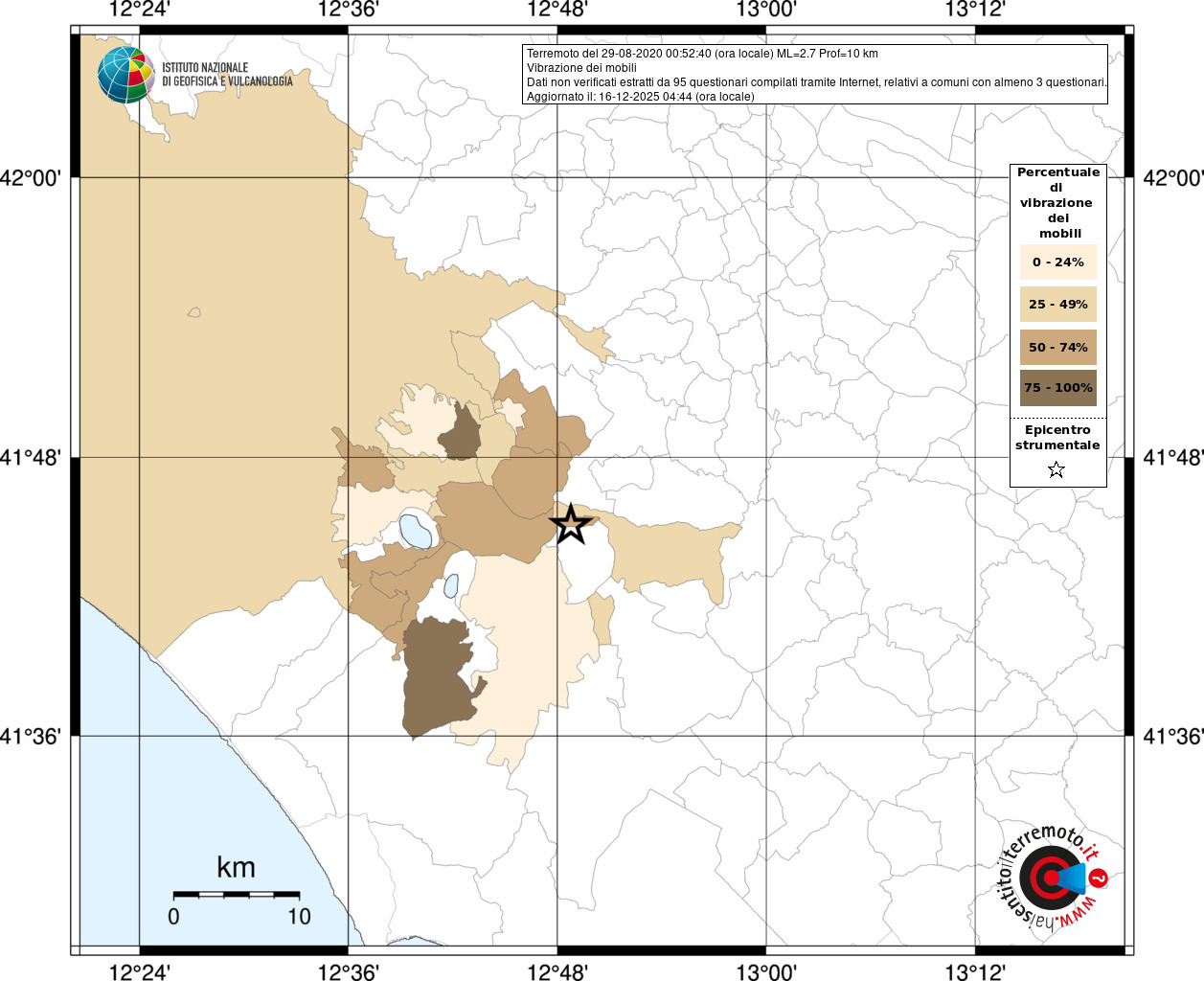Viewport: 1204px width, 981px height.
Task: Click the star symbol in the legend
Action: click(x=1056, y=469)
